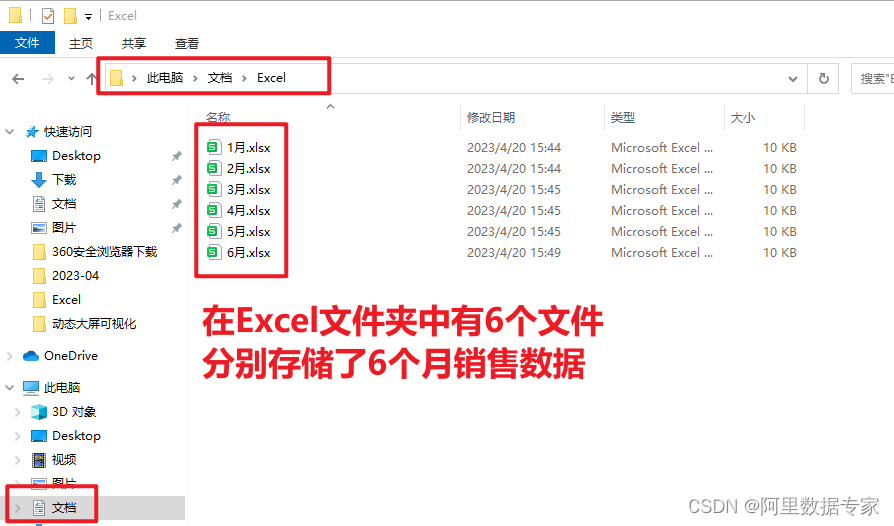Expand the 3D 对象 tree node
This screenshot has height=526, width=894.
(x=17, y=411)
